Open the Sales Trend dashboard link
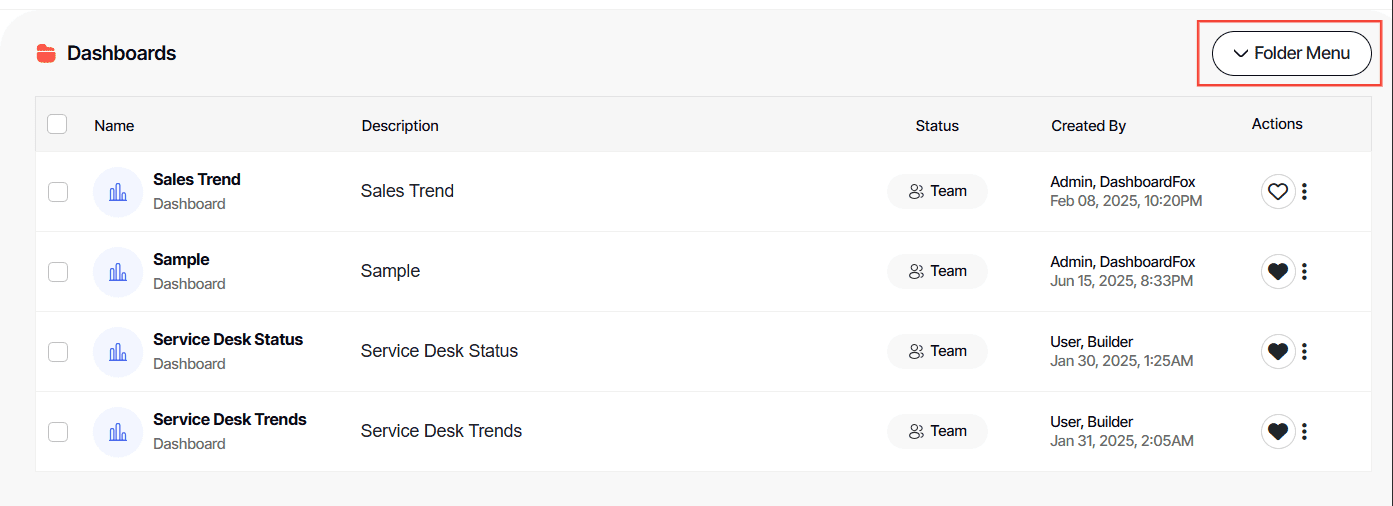Screen dimensions: 1393x506 pyautogui.click(x=197, y=180)
